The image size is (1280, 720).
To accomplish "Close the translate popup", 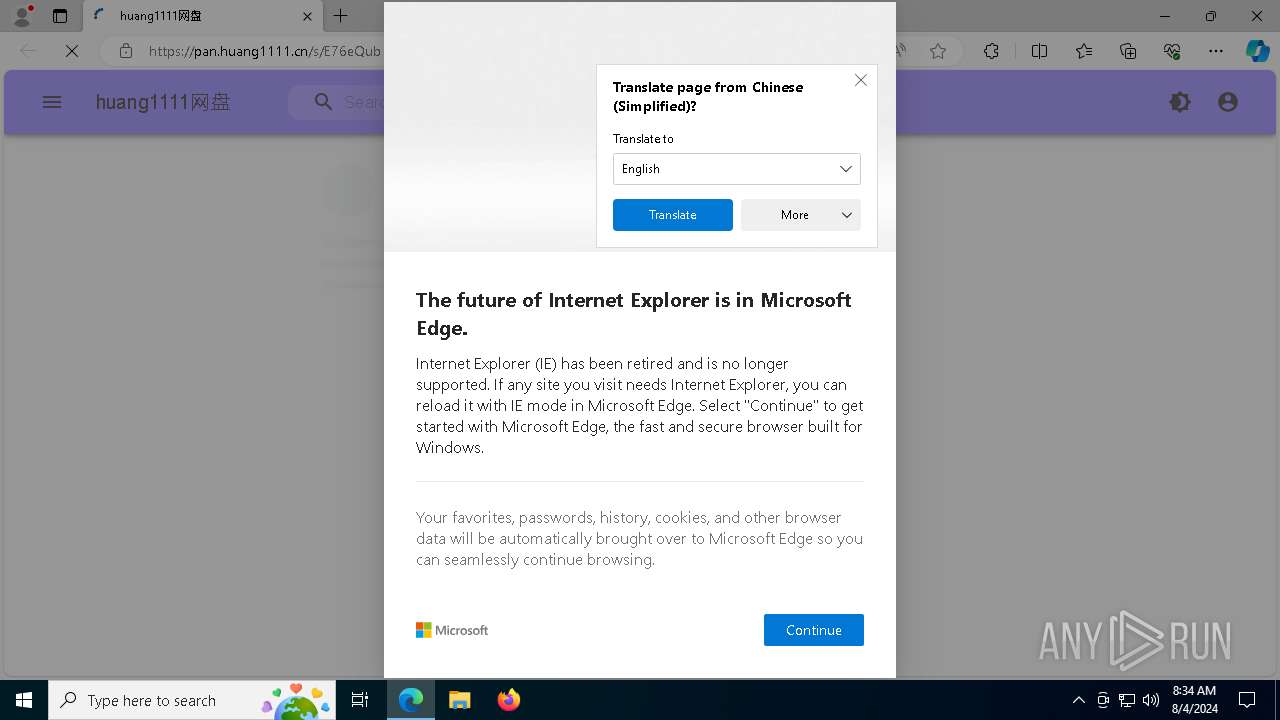I will pos(860,80).
